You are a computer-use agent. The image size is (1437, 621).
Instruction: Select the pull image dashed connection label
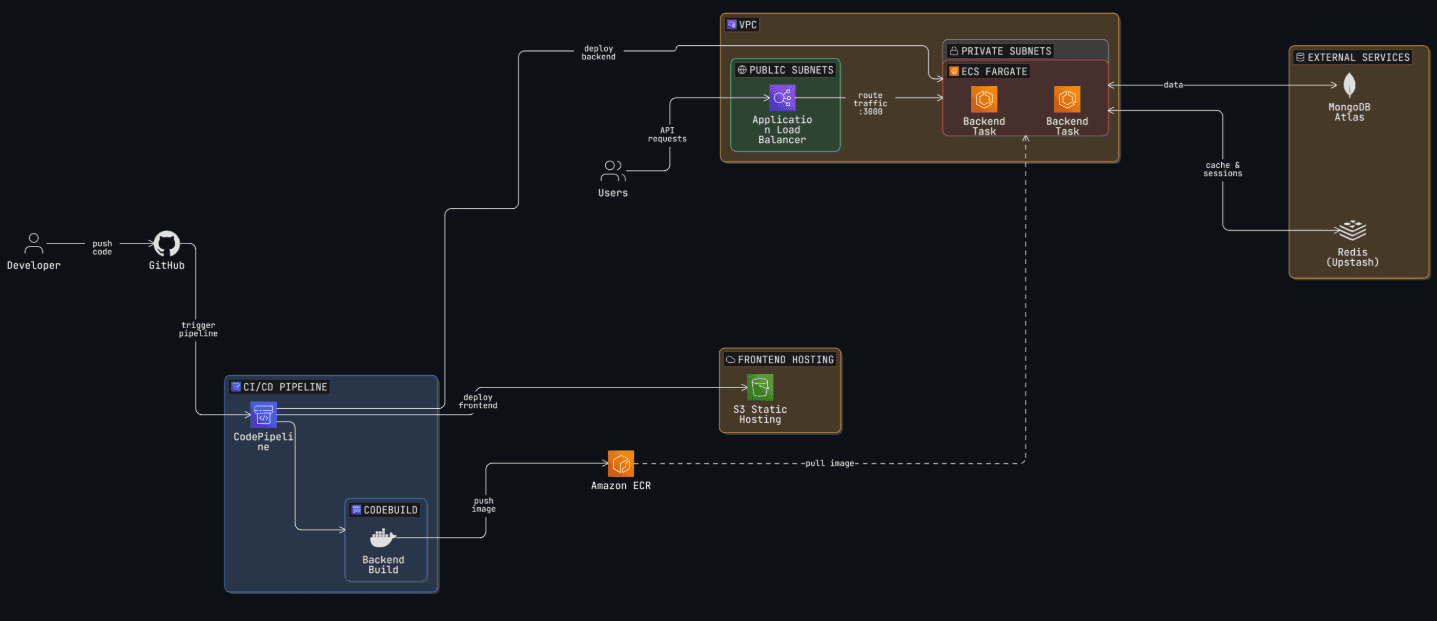[828, 463]
